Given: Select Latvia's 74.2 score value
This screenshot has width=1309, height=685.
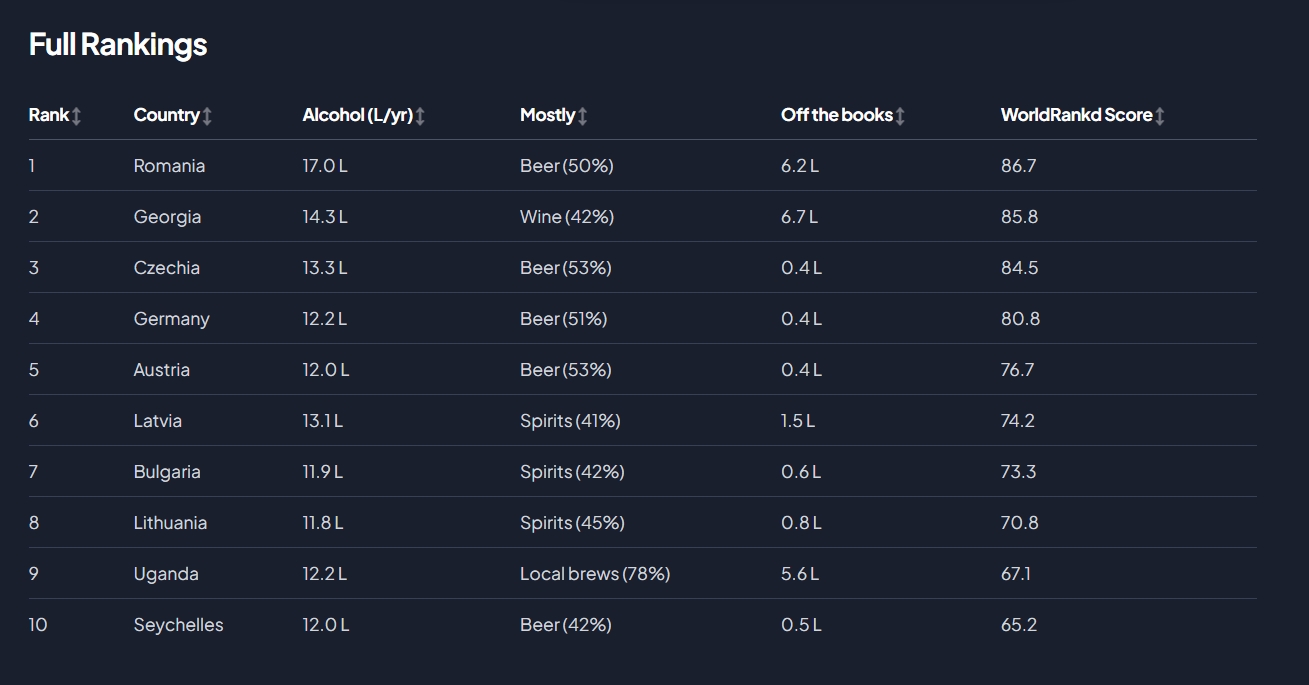Looking at the screenshot, I should (1017, 421).
